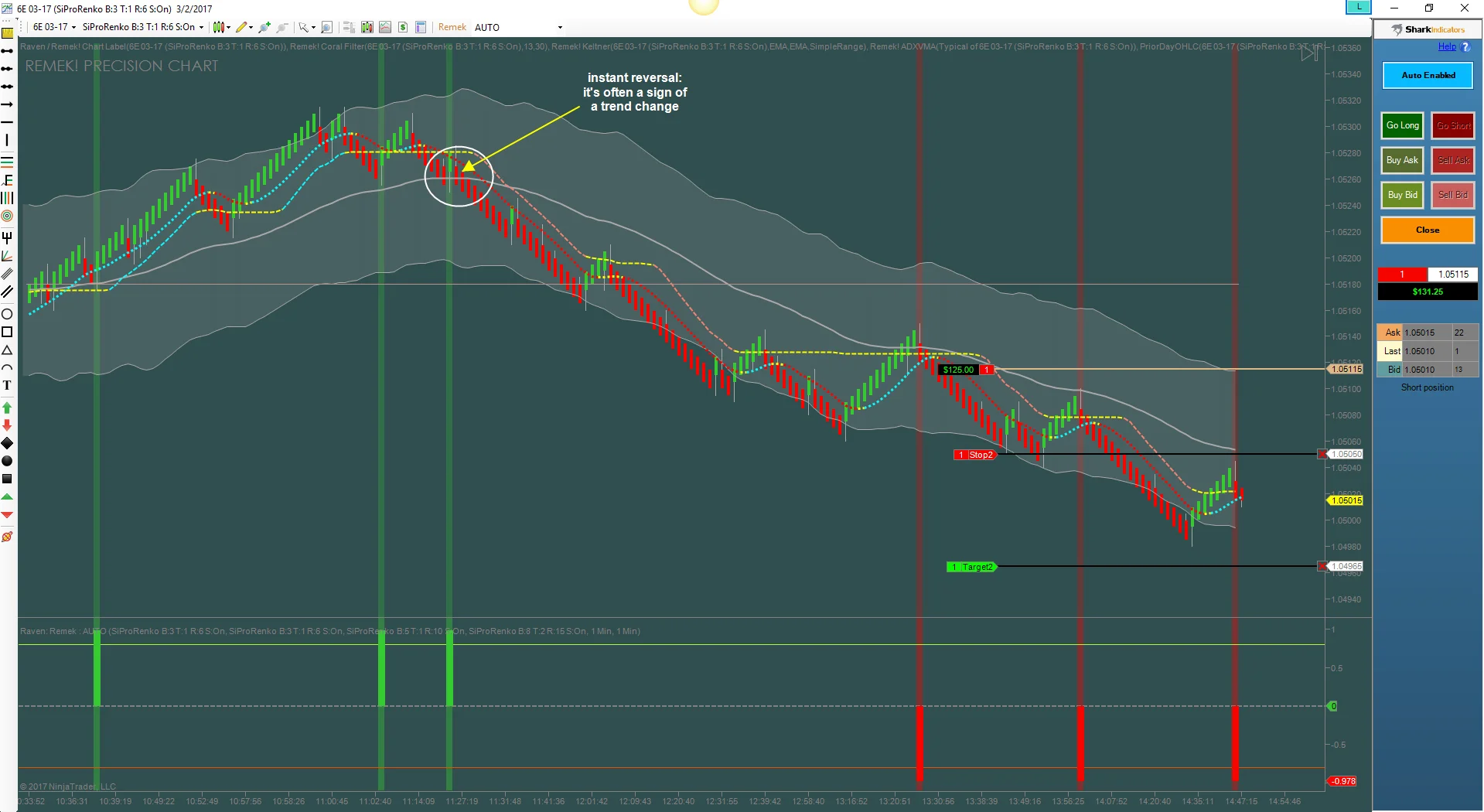Image resolution: width=1484 pixels, height=812 pixels.
Task: Click the Target2 price label 1.04965 on axis
Action: (1346, 566)
